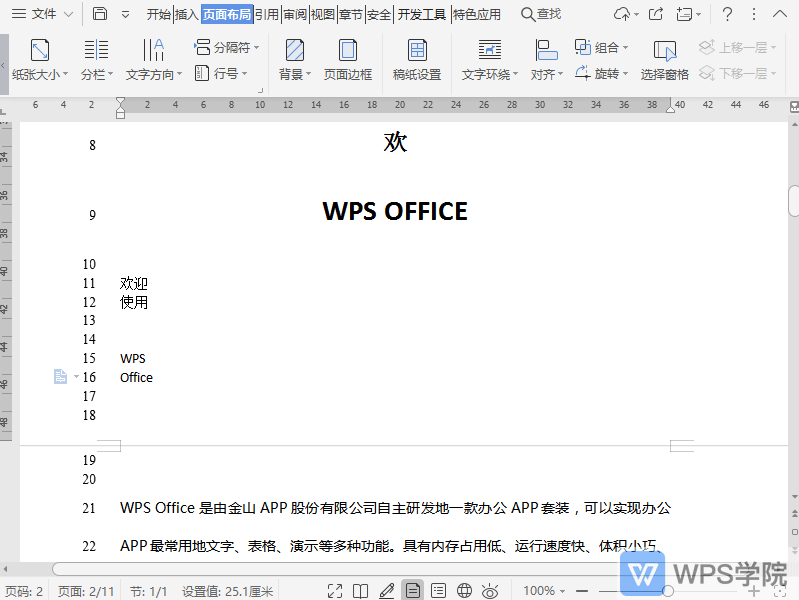Click the help question mark icon
Image resolution: width=799 pixels, height=600 pixels.
pos(728,14)
